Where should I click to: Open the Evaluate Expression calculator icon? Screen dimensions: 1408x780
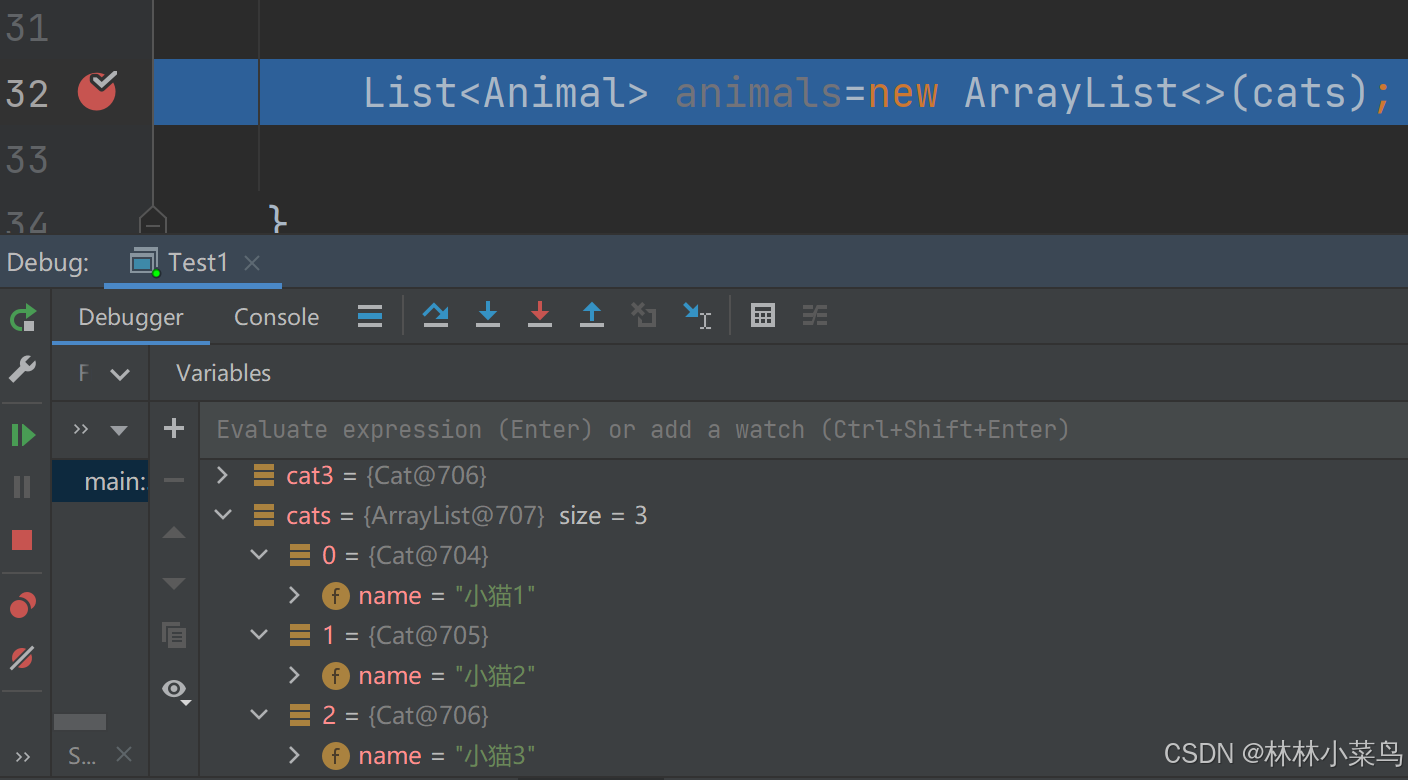click(x=763, y=315)
